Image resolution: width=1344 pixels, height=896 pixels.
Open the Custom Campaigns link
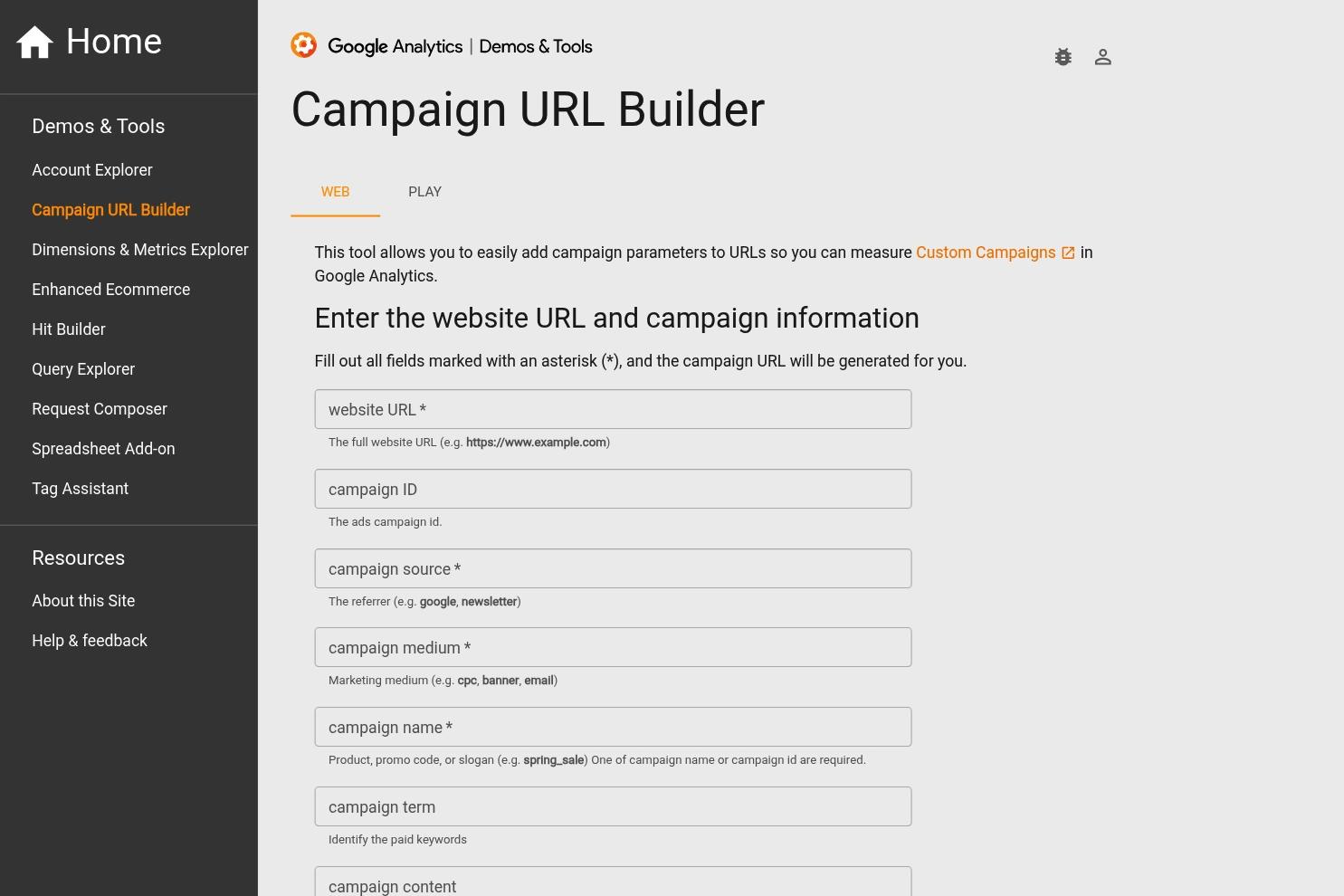tap(986, 253)
